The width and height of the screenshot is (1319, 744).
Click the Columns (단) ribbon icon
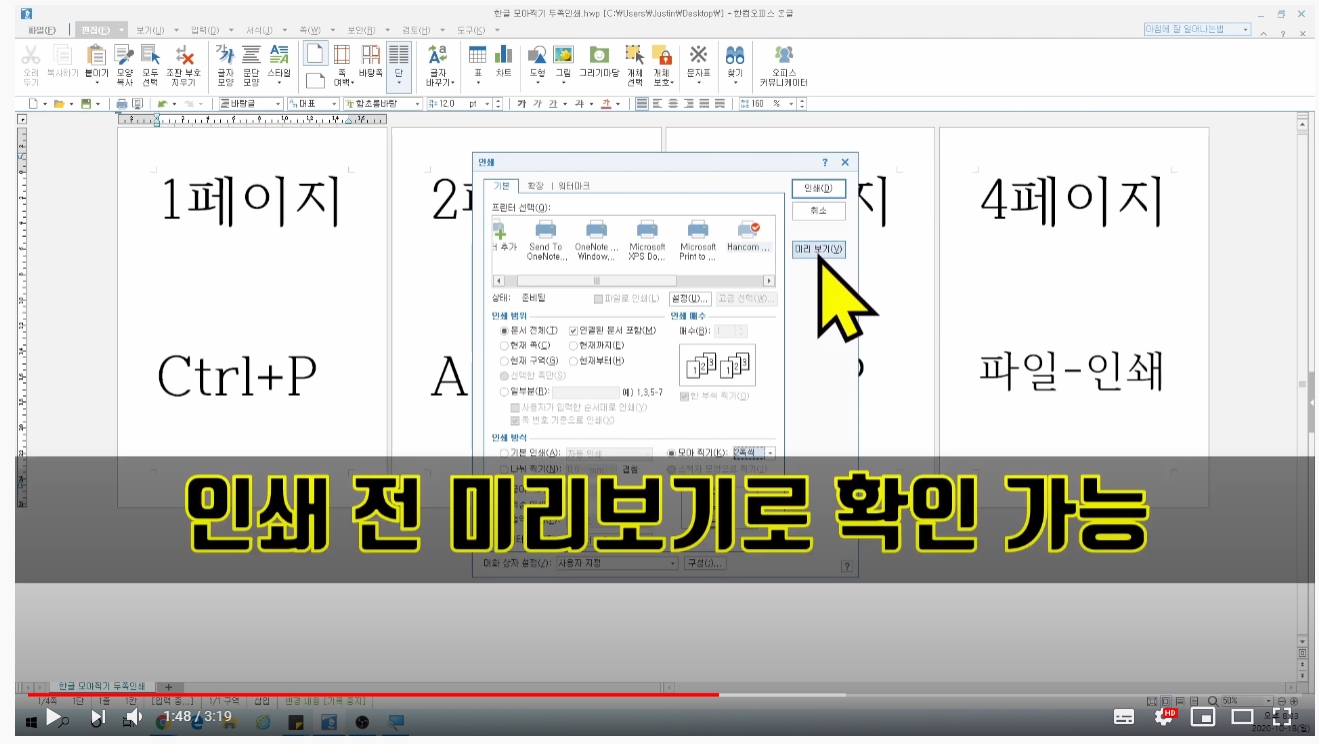[x=398, y=65]
